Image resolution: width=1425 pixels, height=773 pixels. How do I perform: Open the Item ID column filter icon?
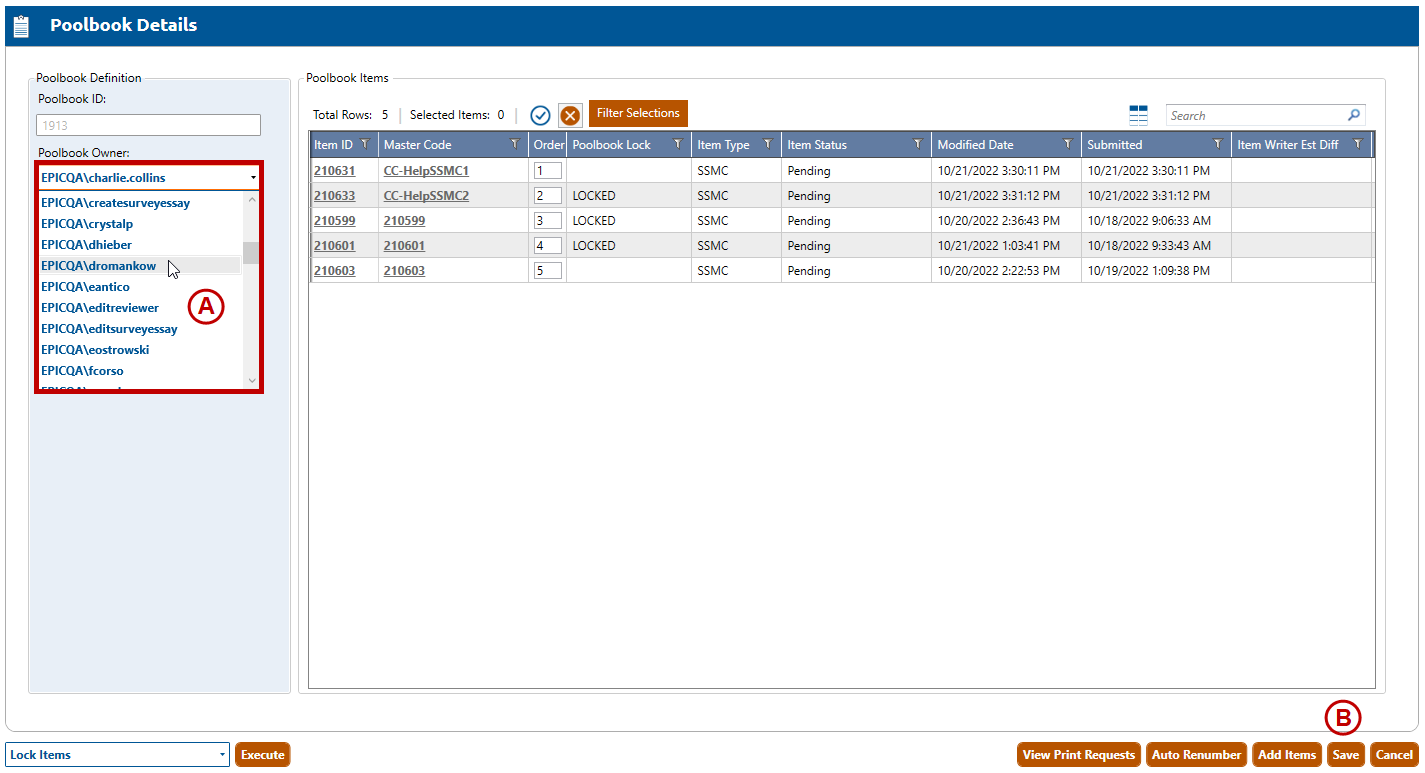point(365,144)
